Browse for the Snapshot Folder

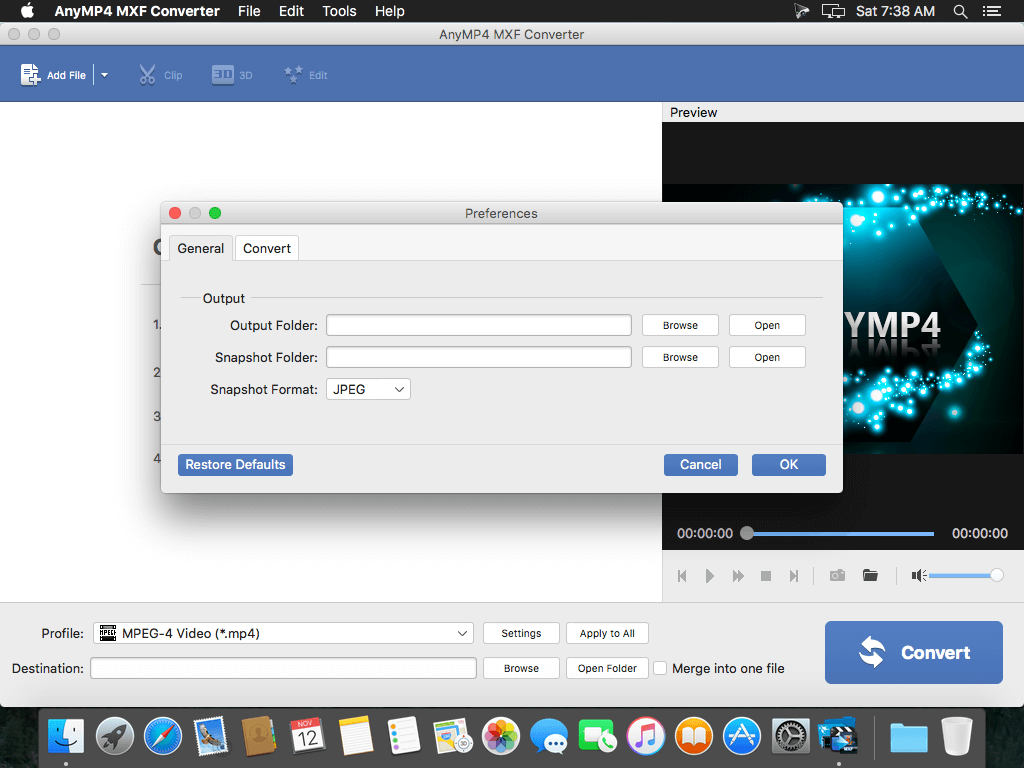pyautogui.click(x=680, y=357)
